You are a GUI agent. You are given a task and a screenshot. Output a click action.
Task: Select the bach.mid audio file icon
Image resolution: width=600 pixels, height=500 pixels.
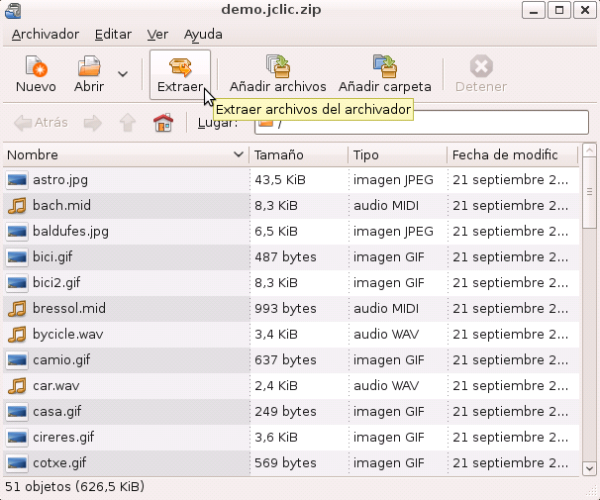17,206
